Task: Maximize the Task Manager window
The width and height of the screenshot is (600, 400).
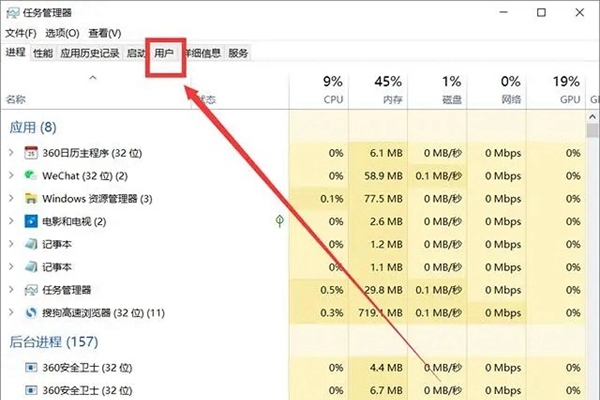Action: point(541,13)
